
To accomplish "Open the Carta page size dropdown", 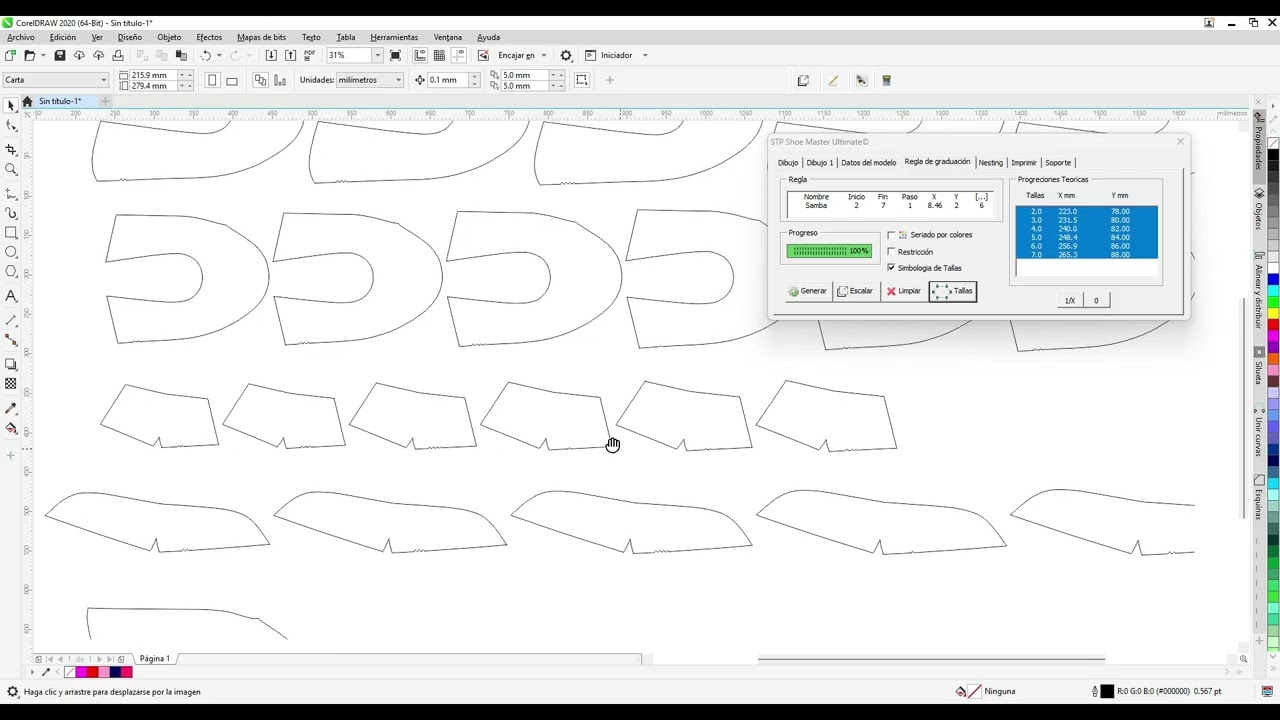I will point(103,80).
